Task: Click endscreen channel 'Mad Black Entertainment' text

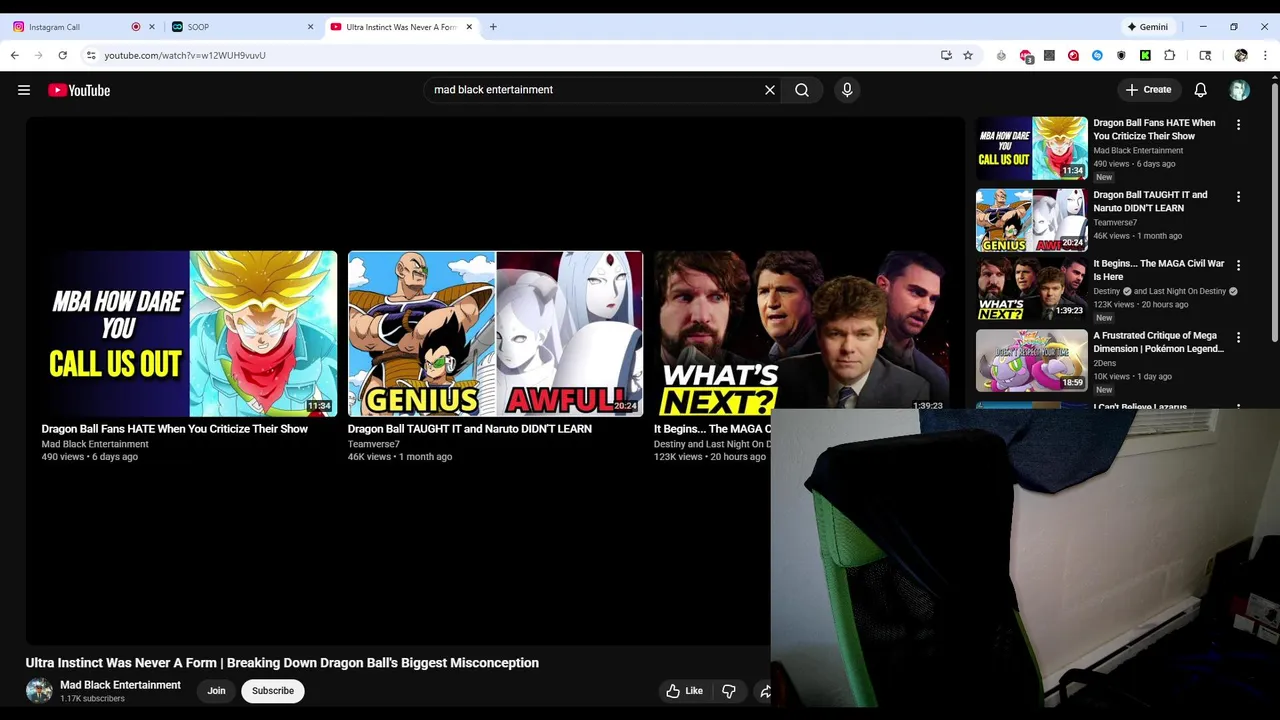Action: 95,444
